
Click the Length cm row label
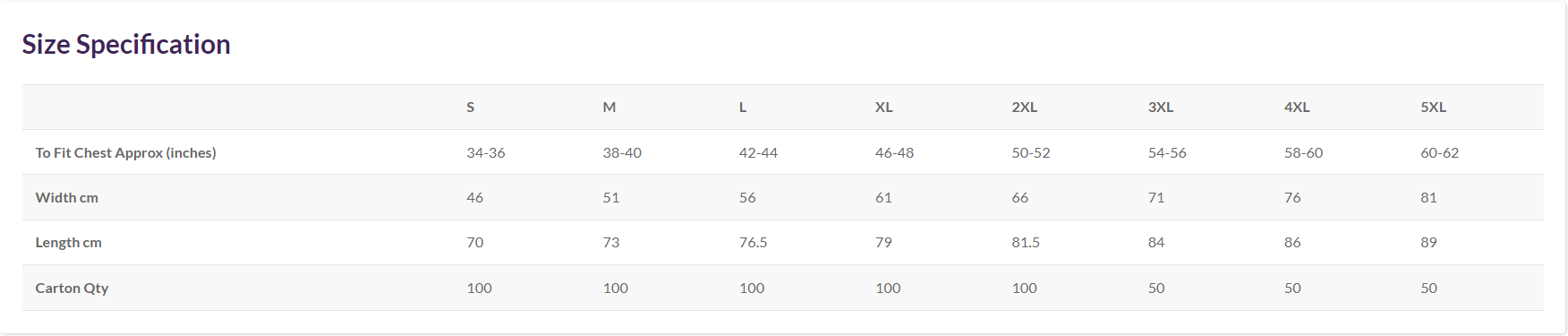click(68, 242)
